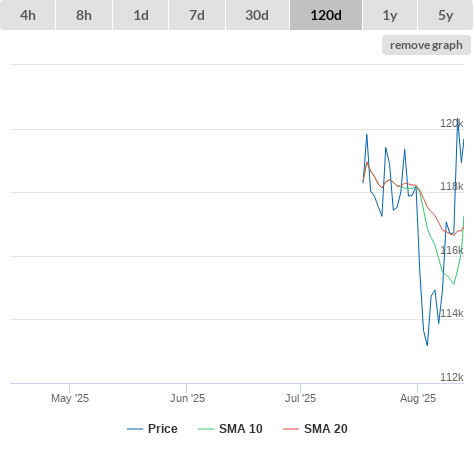Click the active 120d tab
Screen dimensions: 474x455
326,15
